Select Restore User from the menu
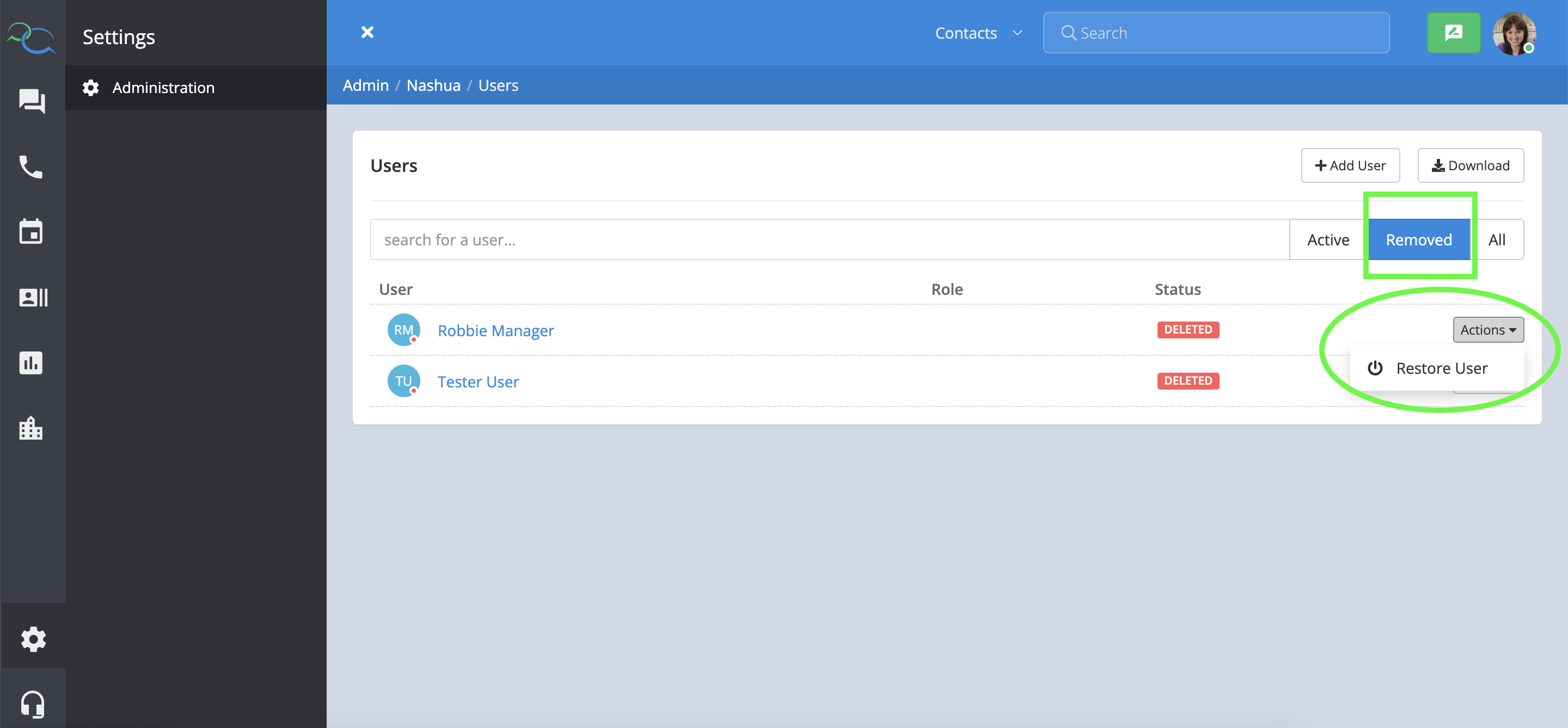 coord(1437,368)
